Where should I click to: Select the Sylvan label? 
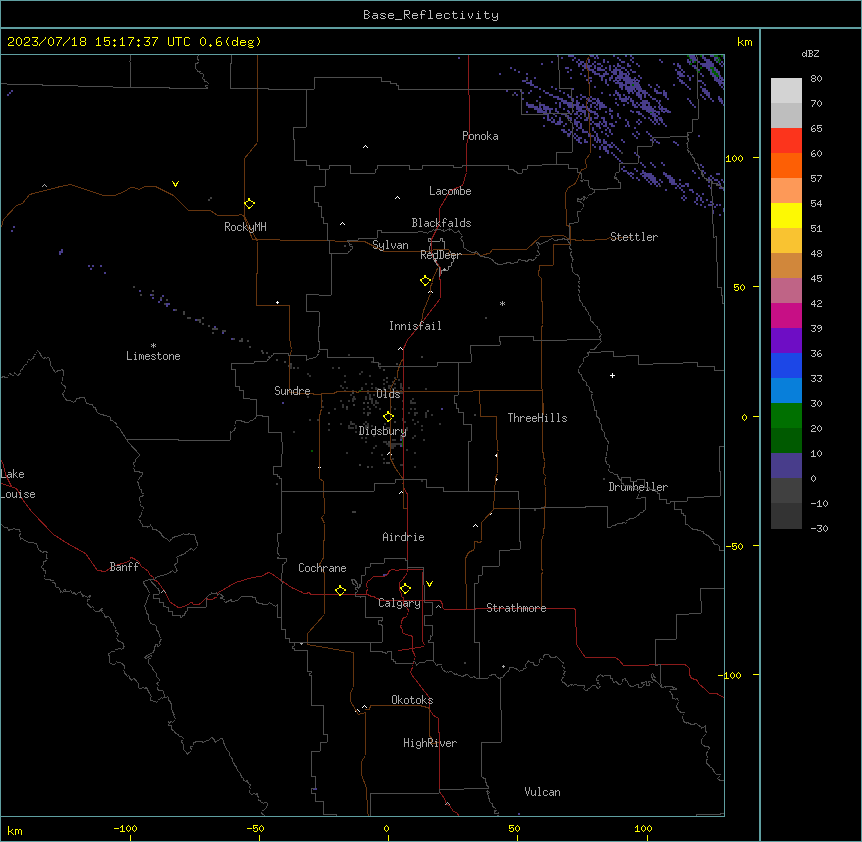tap(390, 245)
